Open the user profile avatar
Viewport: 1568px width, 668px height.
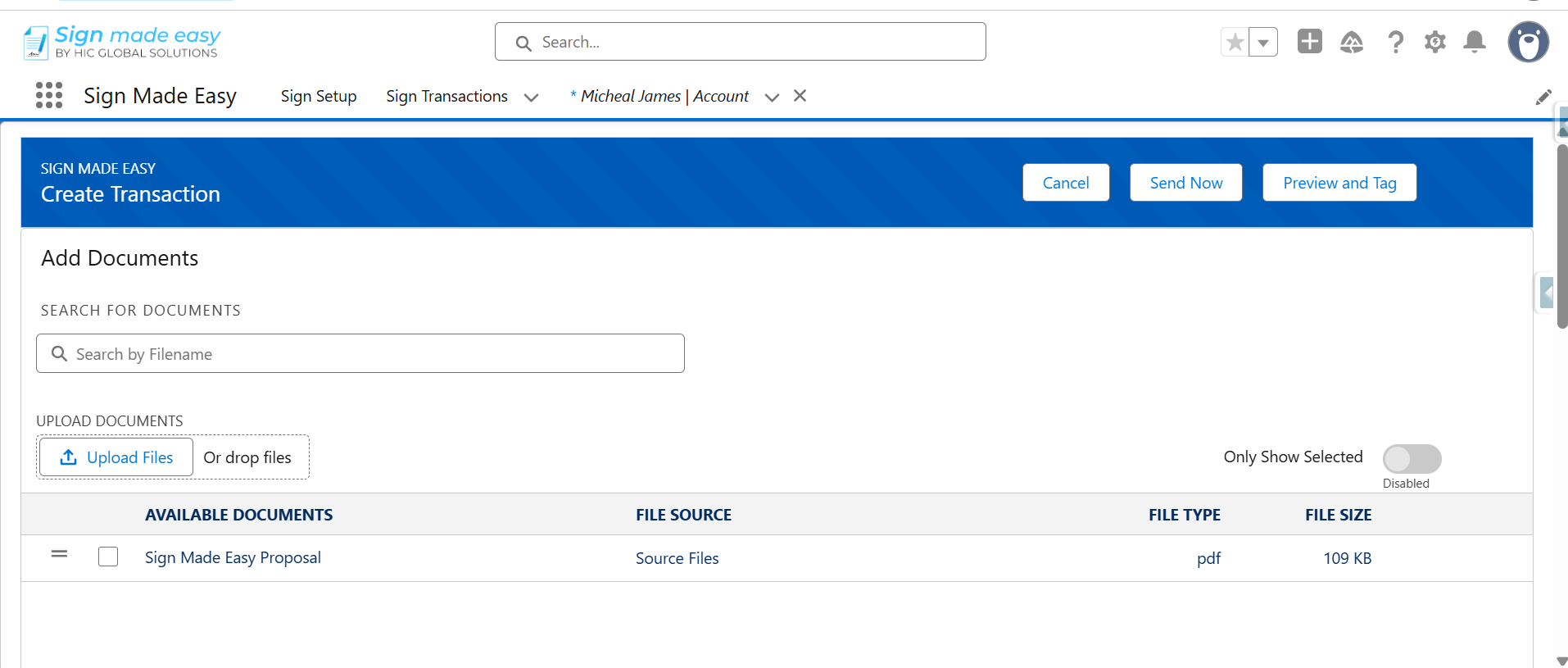(1528, 42)
